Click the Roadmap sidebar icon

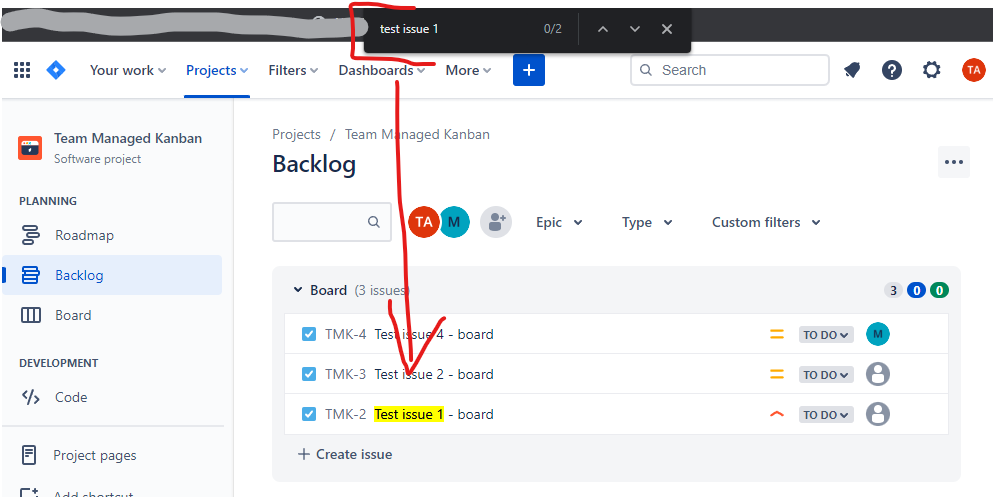[30, 236]
